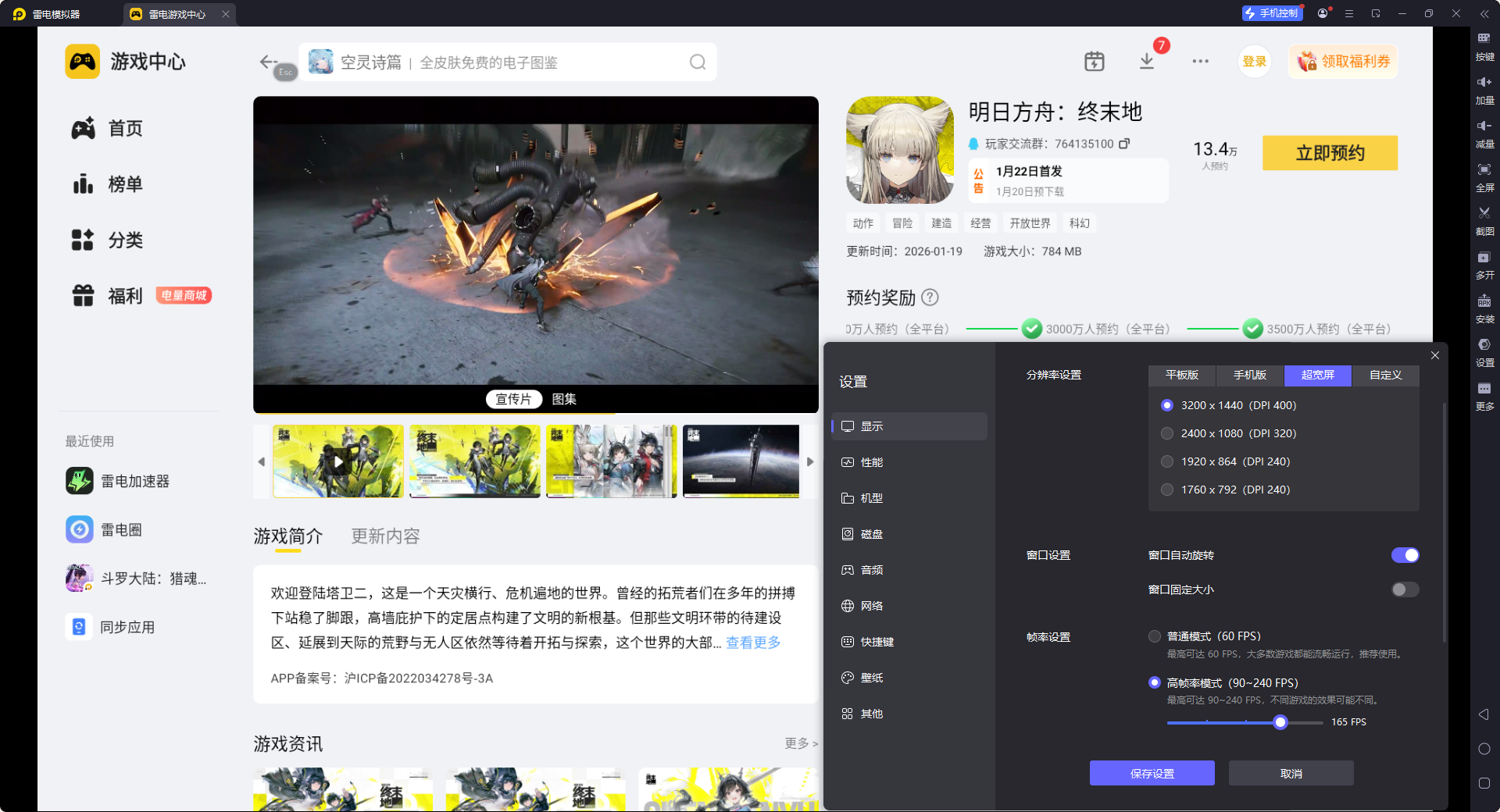The image size is (1500, 812).
Task: Click the search magnifier icon
Action: [697, 62]
